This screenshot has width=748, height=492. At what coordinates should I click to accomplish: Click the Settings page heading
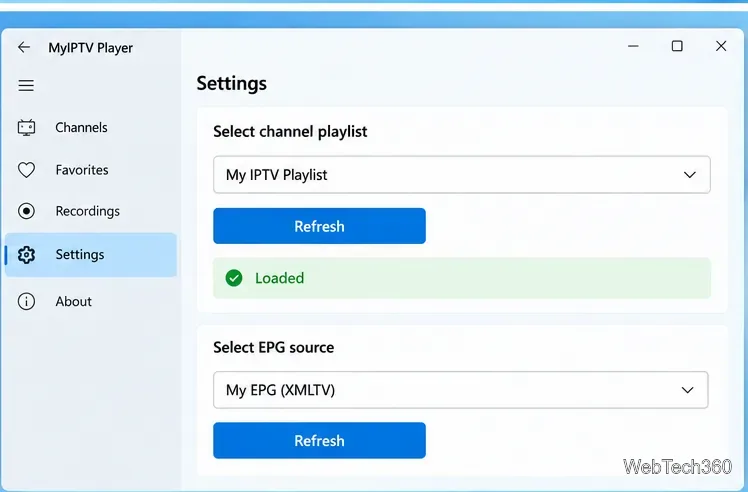[232, 84]
